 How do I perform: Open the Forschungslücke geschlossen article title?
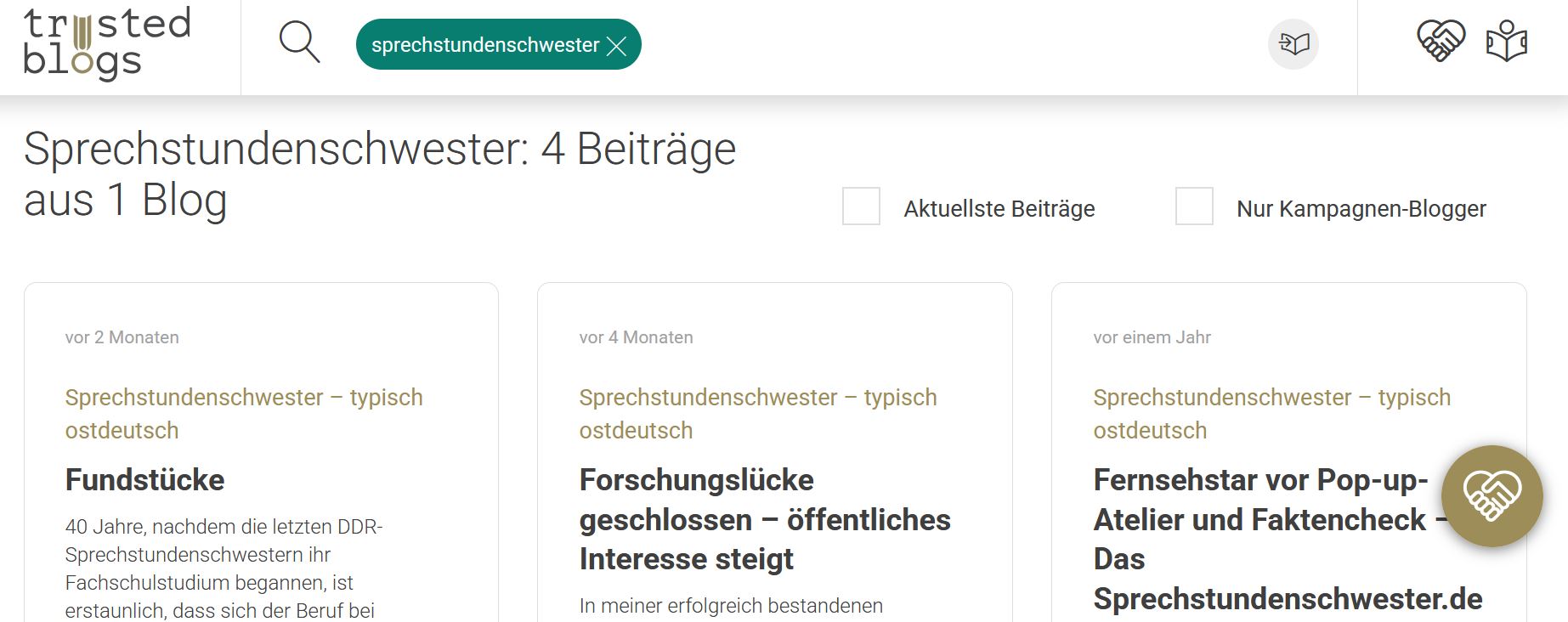point(764,519)
